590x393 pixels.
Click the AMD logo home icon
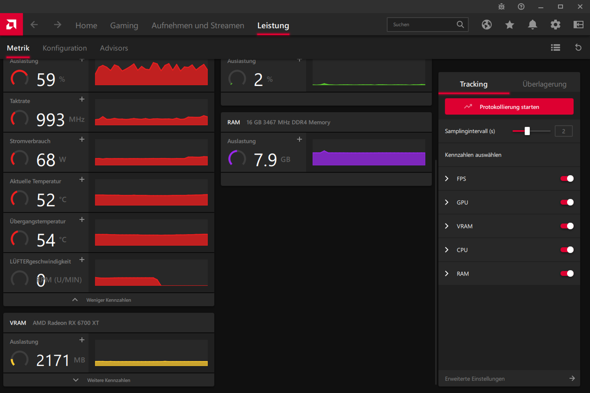[11, 24]
